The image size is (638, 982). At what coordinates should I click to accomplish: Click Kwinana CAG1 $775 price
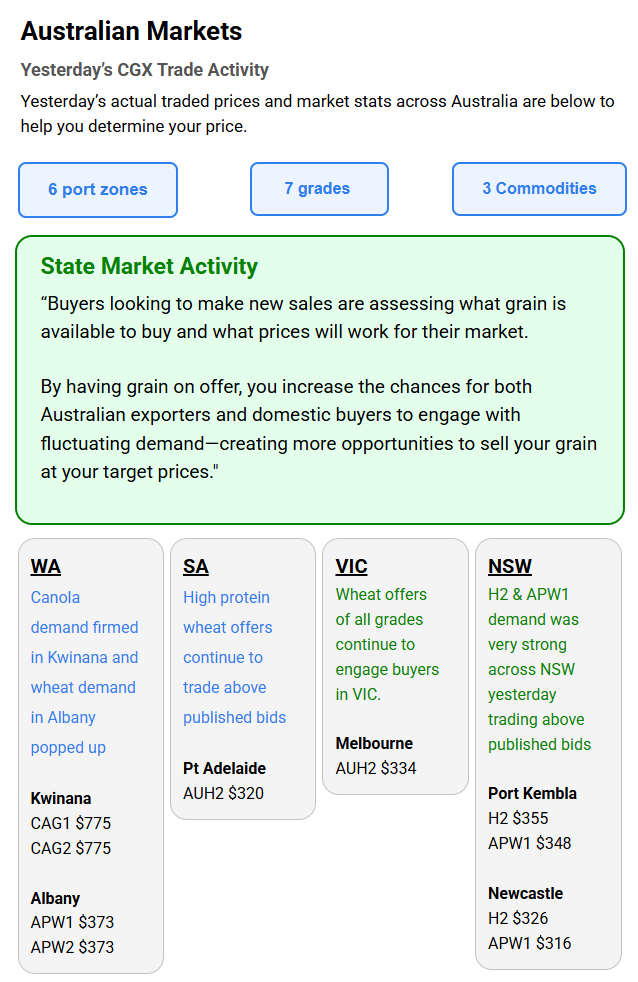click(71, 823)
